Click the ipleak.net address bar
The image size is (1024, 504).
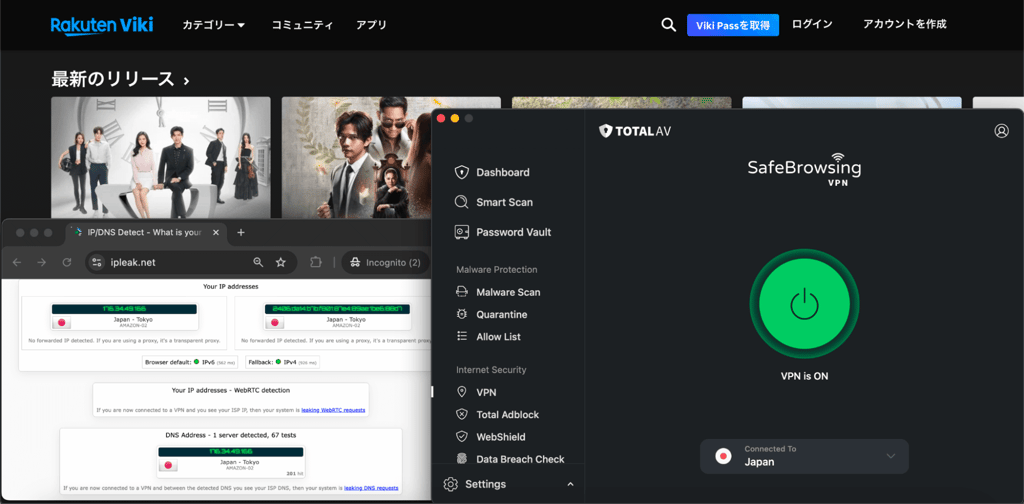[191, 262]
